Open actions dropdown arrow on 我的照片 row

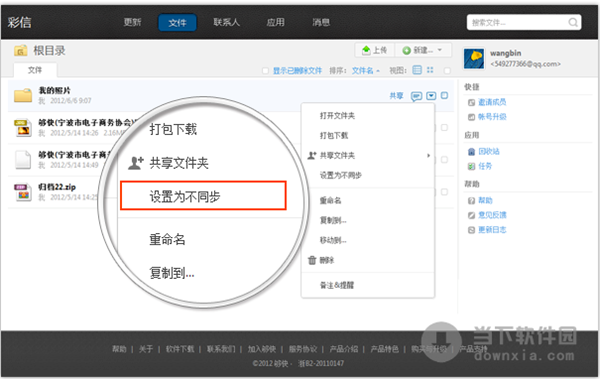pos(431,96)
